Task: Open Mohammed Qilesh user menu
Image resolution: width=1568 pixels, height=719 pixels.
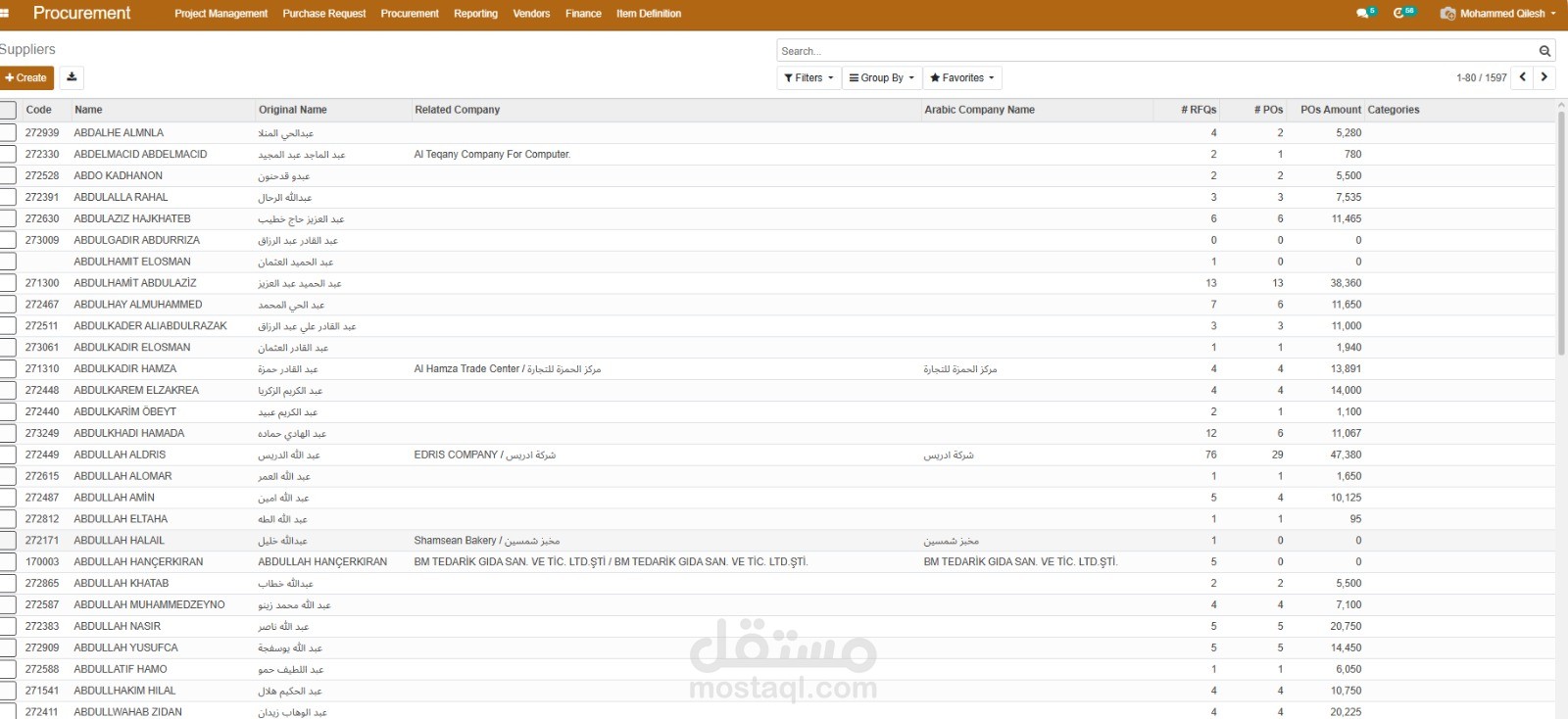Action: pos(1498,14)
